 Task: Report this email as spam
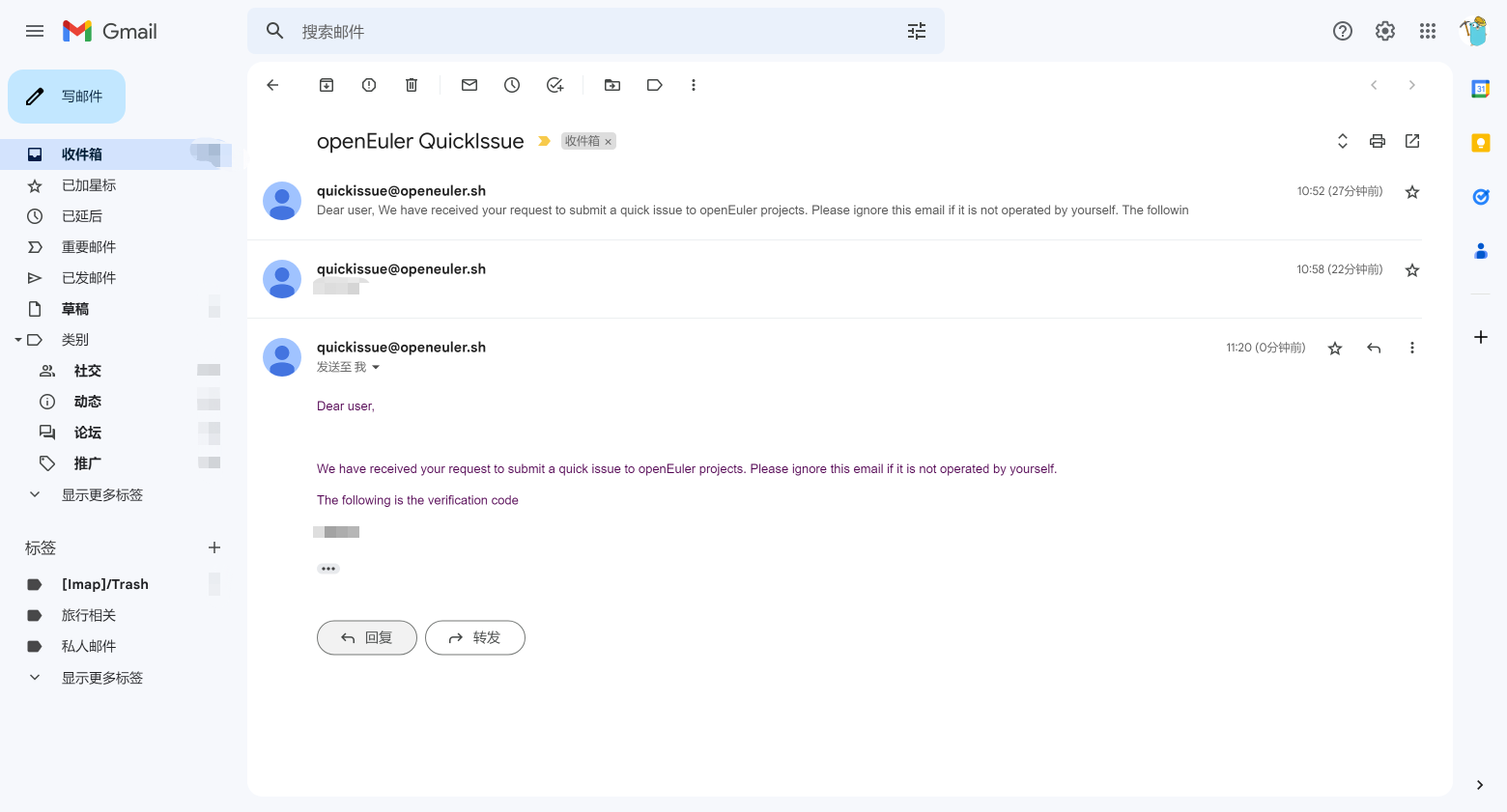pyautogui.click(x=369, y=85)
